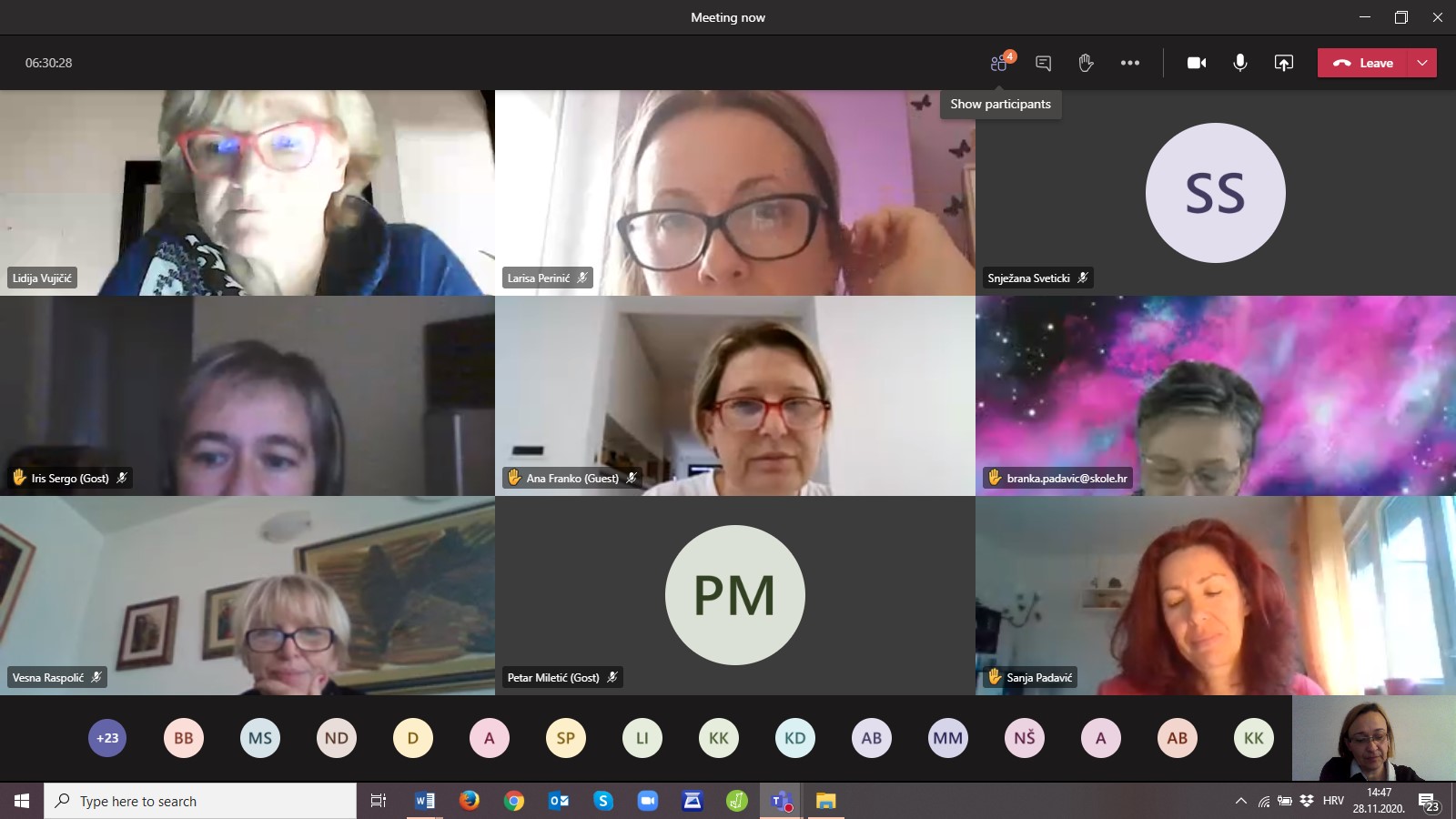The width and height of the screenshot is (1456, 819).
Task: Open More actions ellipsis menu
Action: coord(1130,63)
